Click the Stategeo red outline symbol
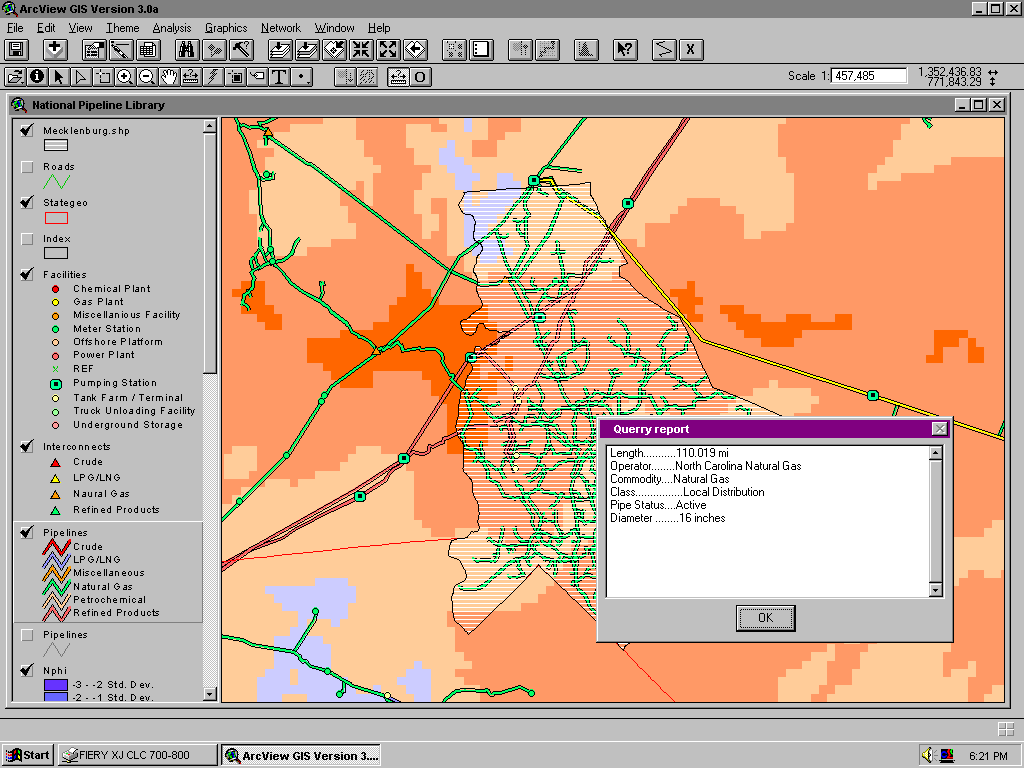Image resolution: width=1024 pixels, height=768 pixels. [56, 218]
